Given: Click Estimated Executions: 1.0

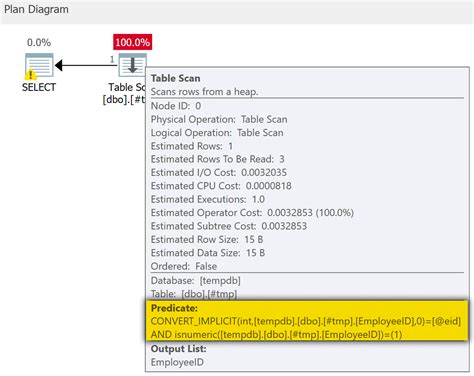Looking at the screenshot, I should pyautogui.click(x=208, y=199).
